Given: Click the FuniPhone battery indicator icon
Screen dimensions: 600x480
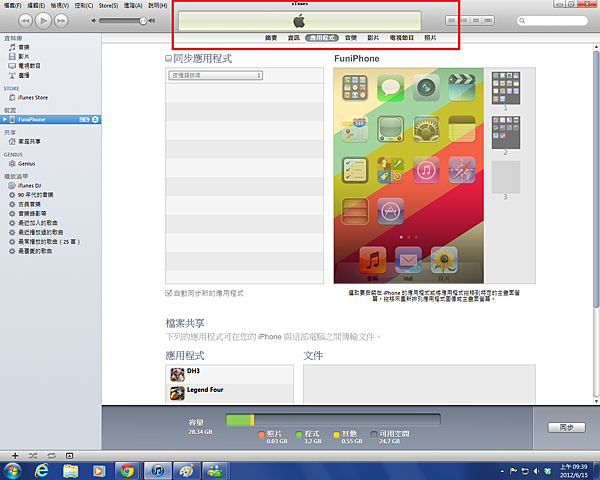Looking at the screenshot, I should [84, 119].
